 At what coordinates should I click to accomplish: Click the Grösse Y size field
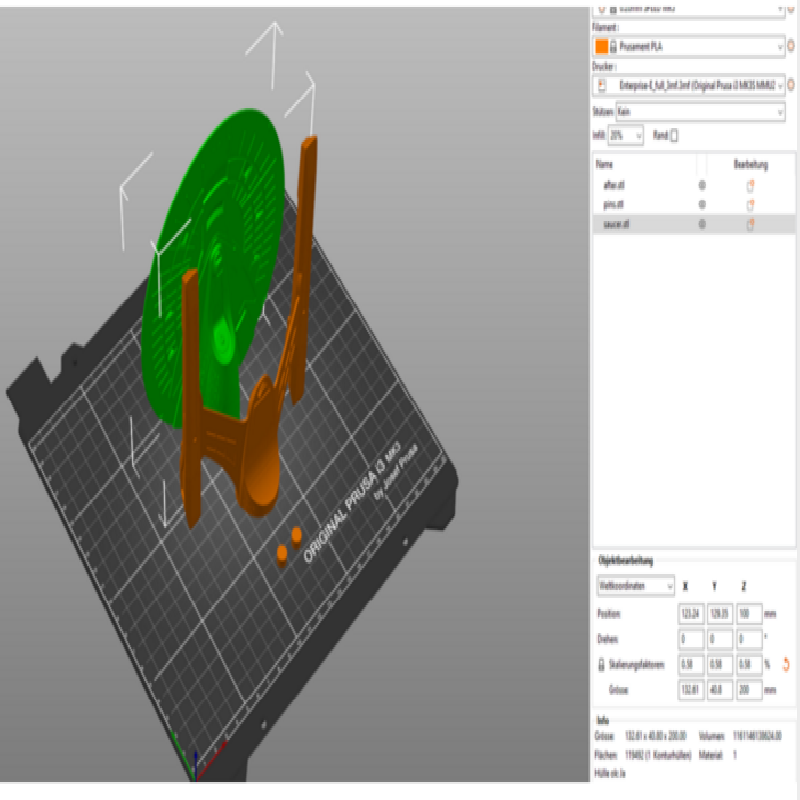click(720, 690)
